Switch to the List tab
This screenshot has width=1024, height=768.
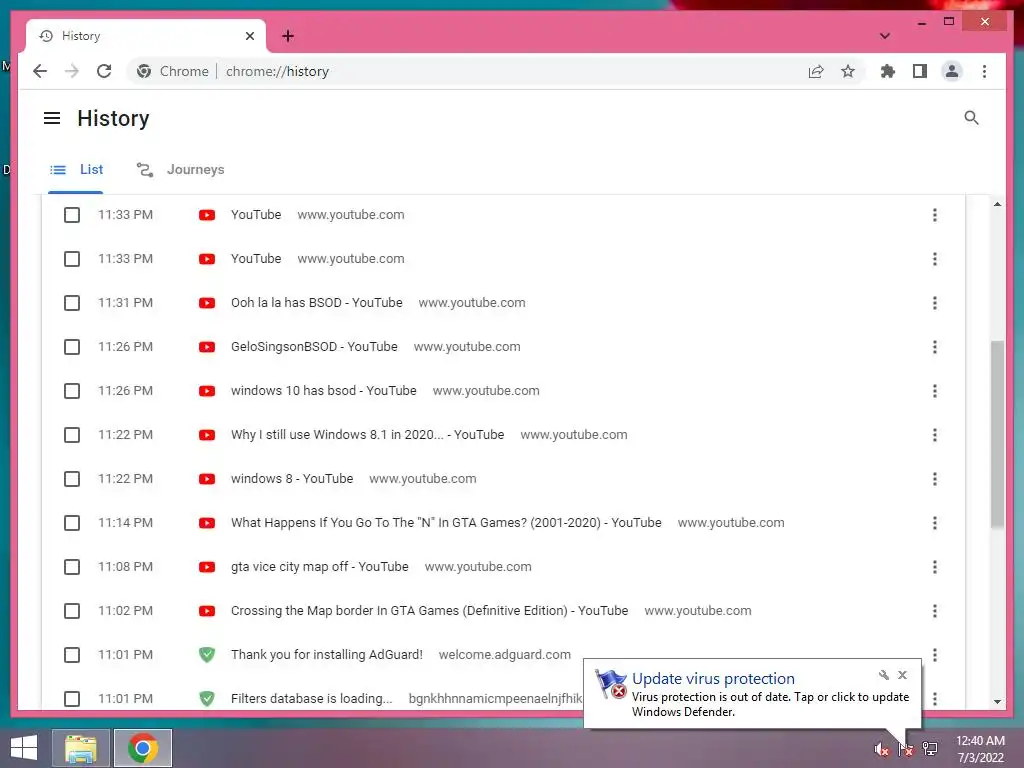(76, 170)
